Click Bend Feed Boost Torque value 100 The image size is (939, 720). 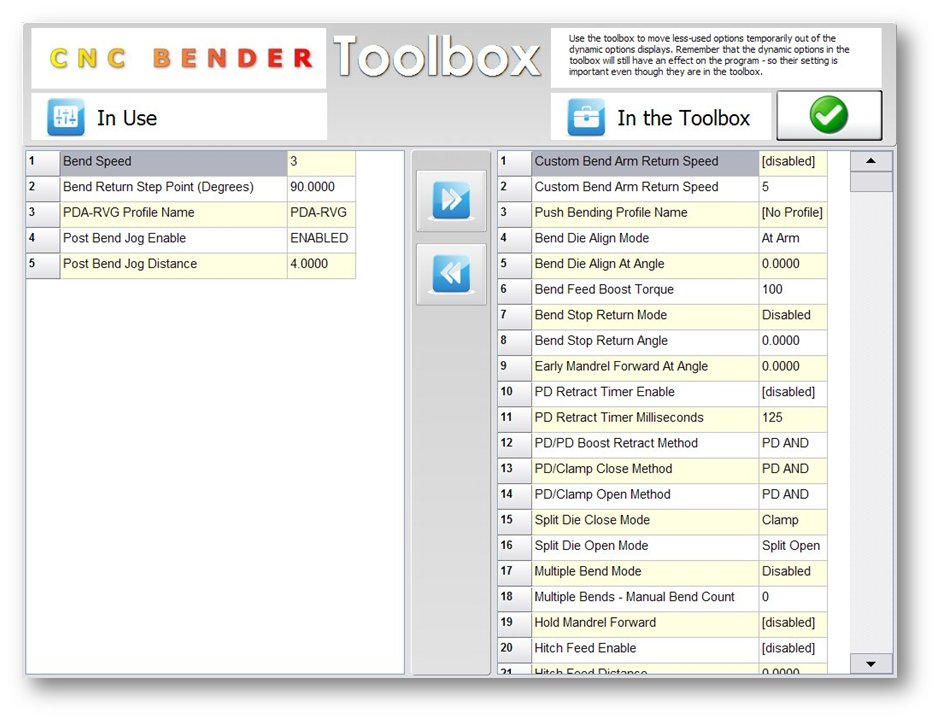pos(792,290)
